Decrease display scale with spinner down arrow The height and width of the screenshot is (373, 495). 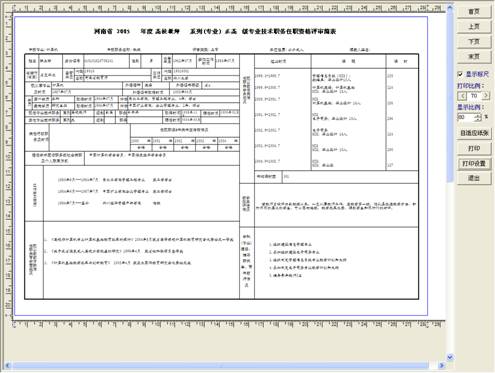click(x=478, y=119)
